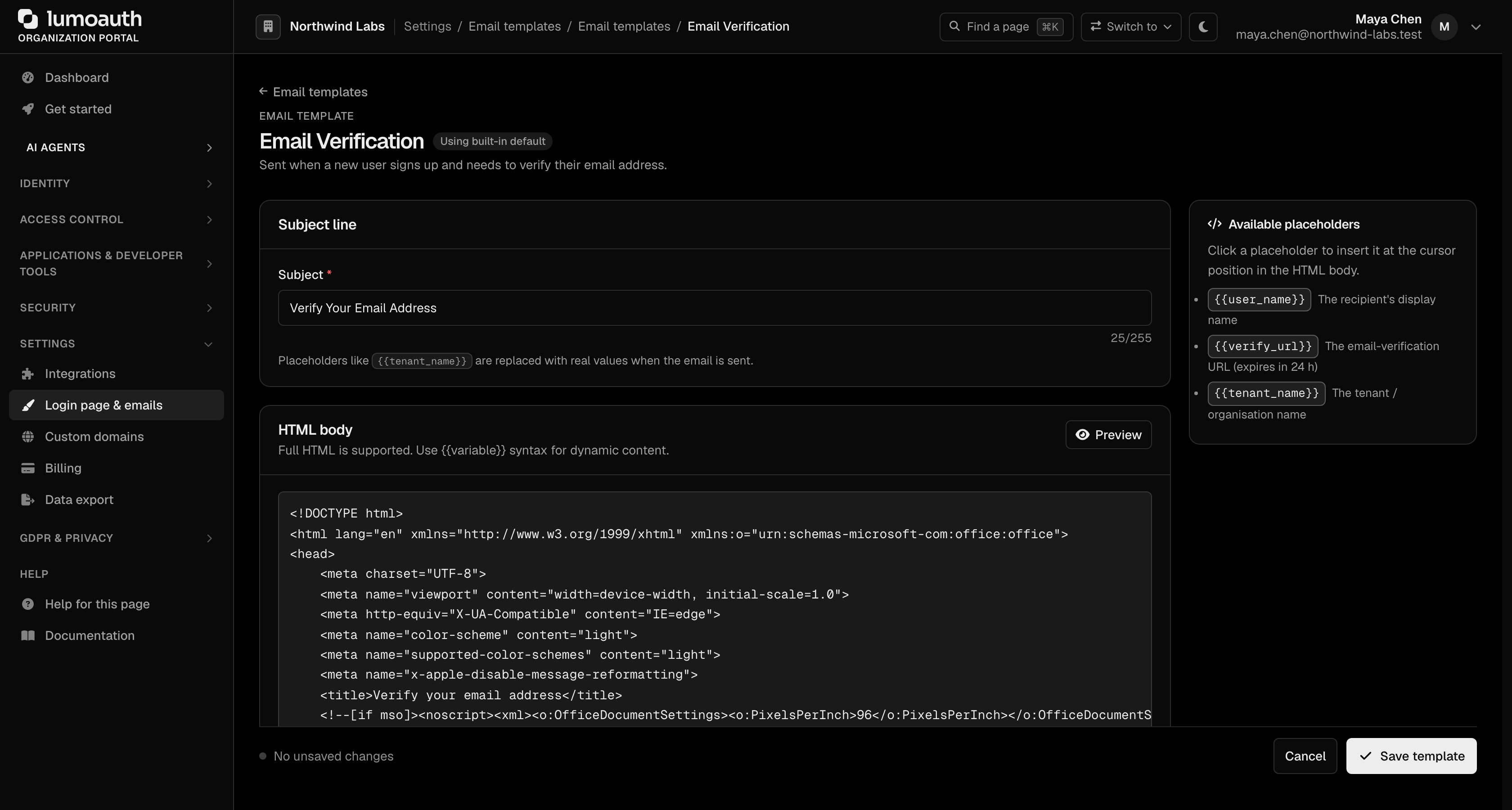The width and height of the screenshot is (1512, 810).
Task: Open Data export page
Action: click(116, 499)
